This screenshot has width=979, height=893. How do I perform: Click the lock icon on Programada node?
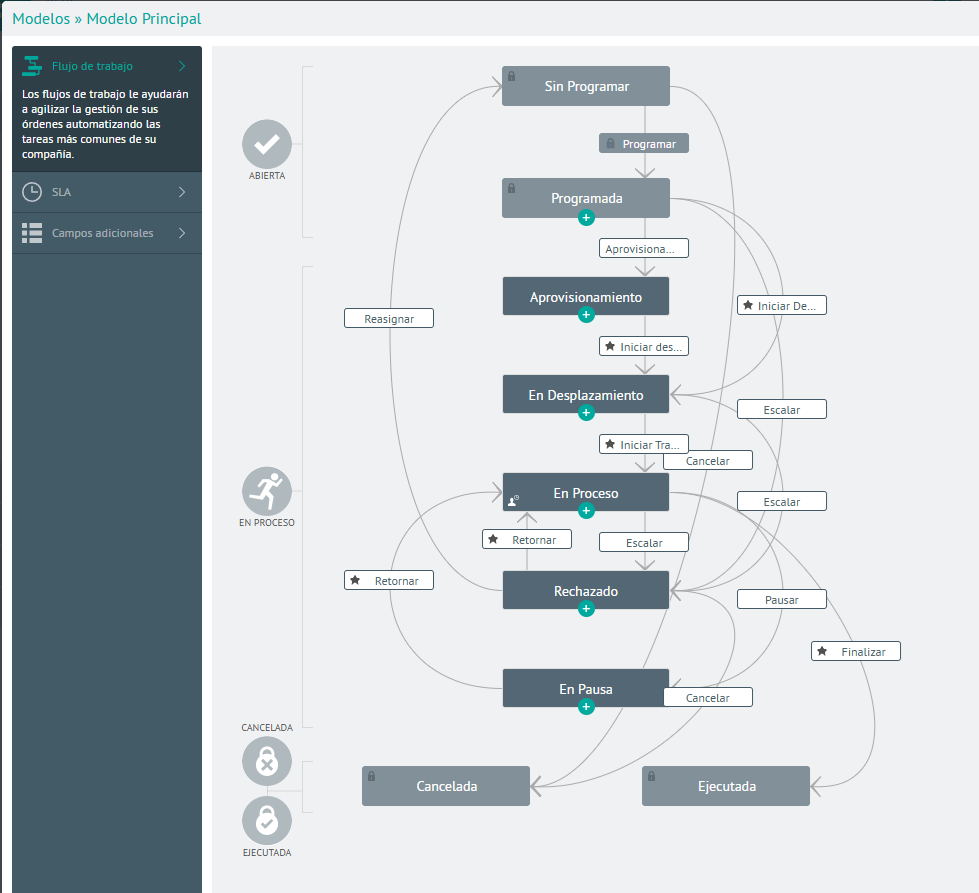click(511, 188)
